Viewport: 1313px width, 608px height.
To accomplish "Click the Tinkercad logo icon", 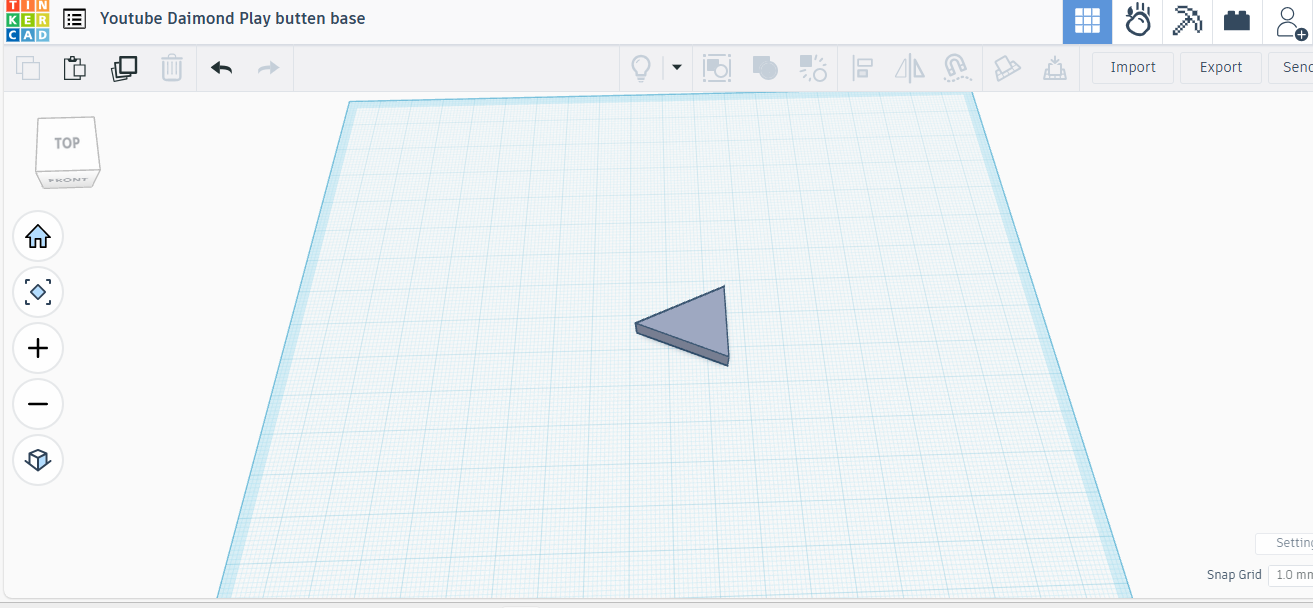I will (x=27, y=21).
